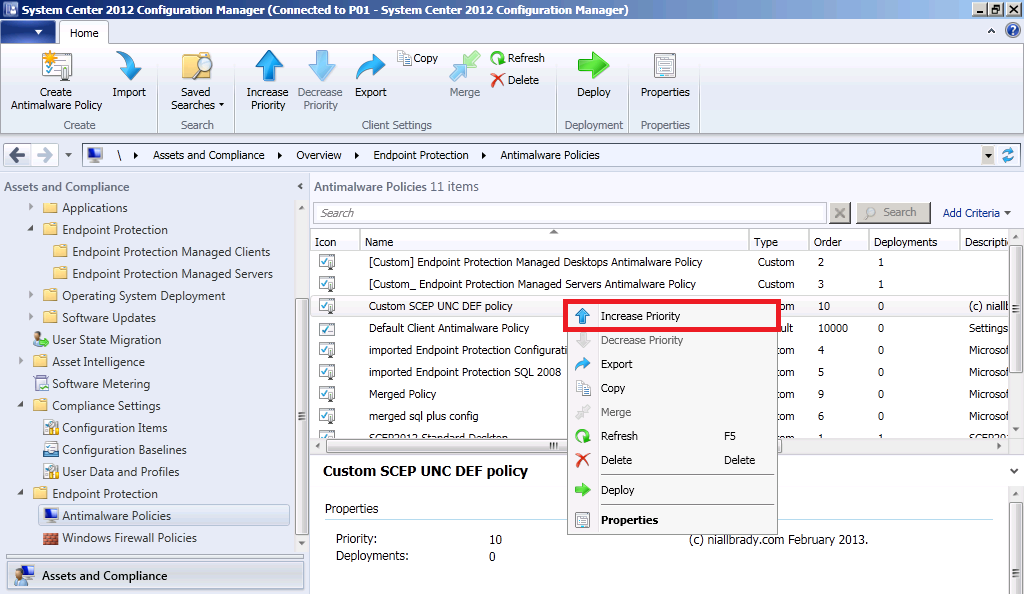Choose Export from the context menu
Image resolution: width=1024 pixels, height=594 pixels.
point(672,364)
